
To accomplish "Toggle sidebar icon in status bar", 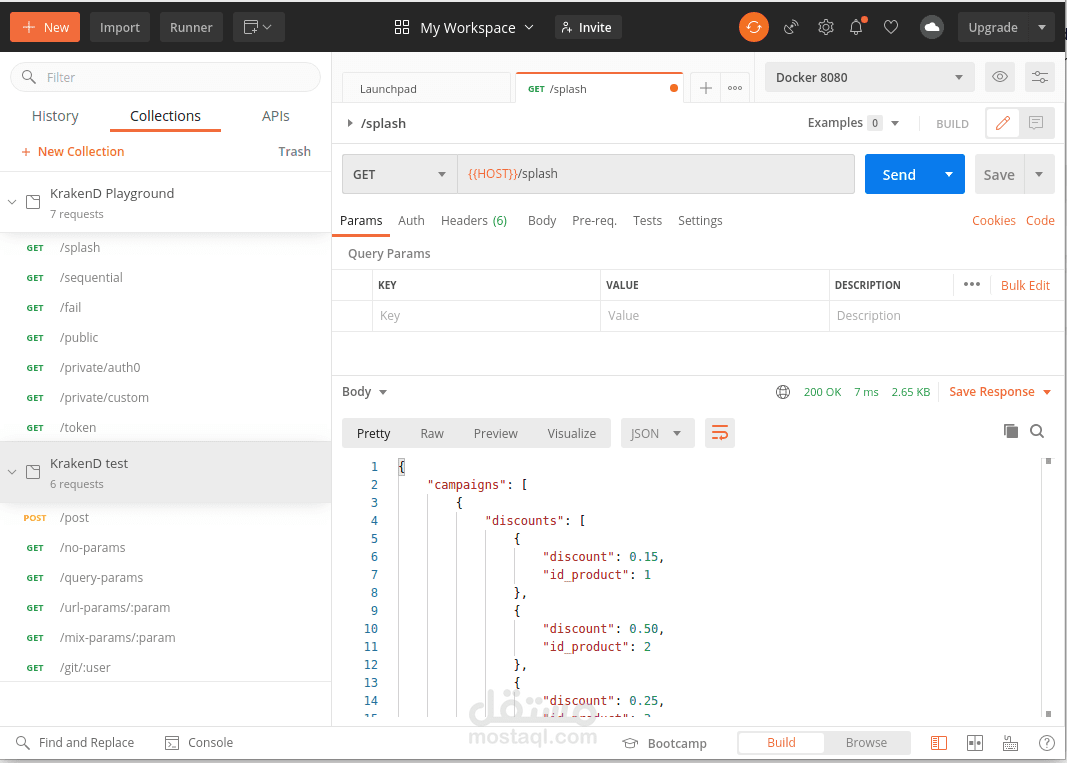I will pos(938,743).
